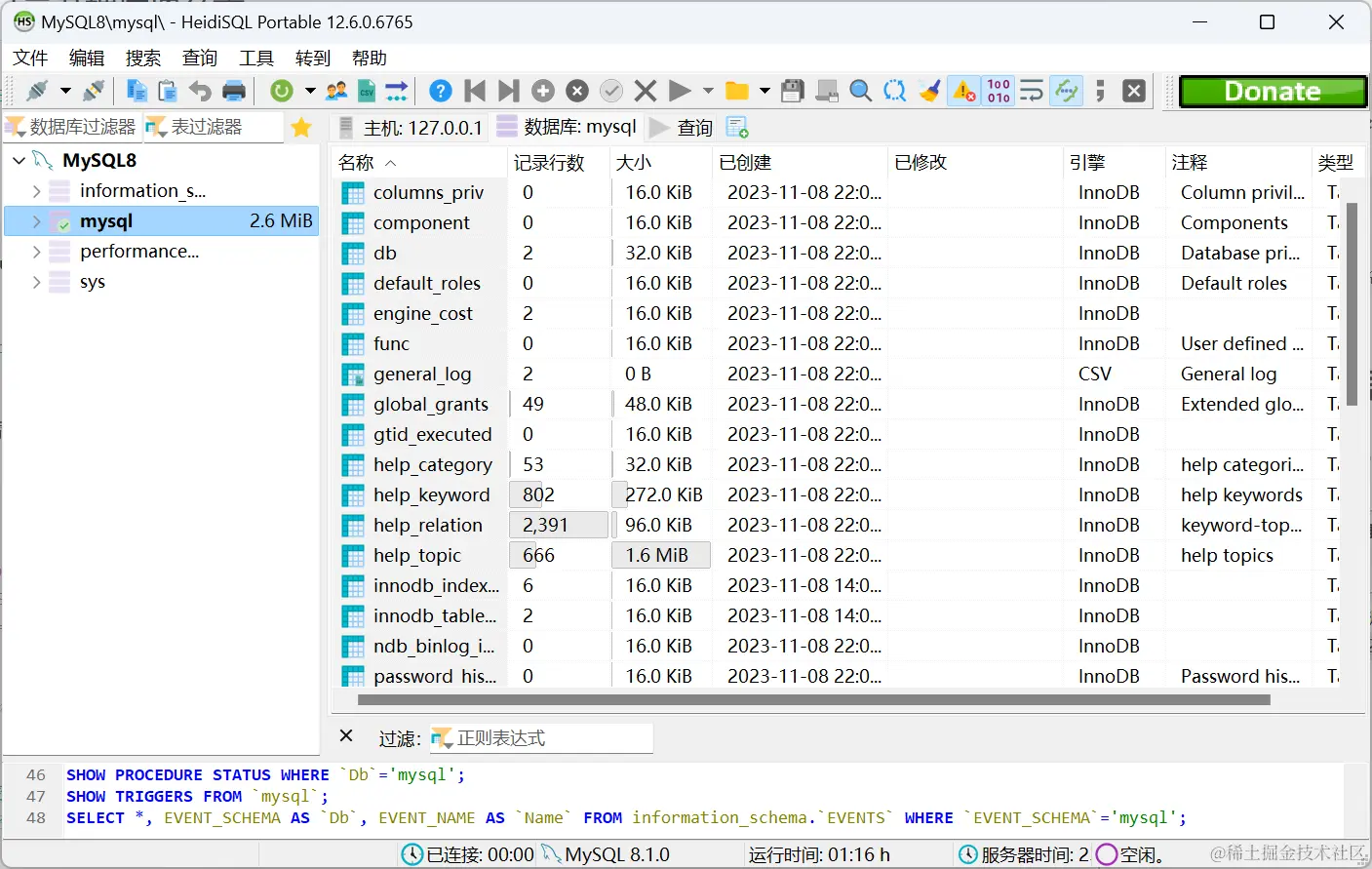Click the blue Help question mark icon
This screenshot has width=1372, height=869.
point(441,91)
